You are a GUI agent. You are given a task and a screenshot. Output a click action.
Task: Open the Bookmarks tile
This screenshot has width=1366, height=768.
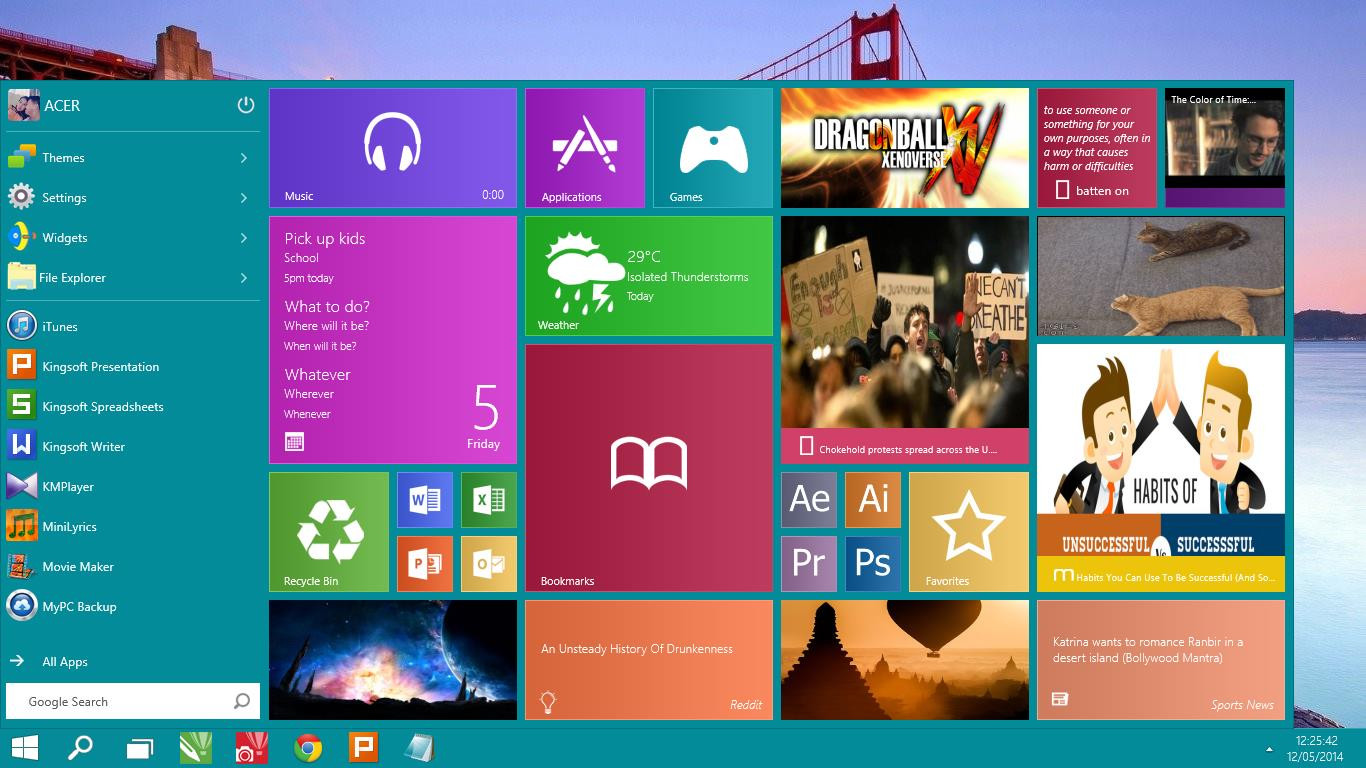(649, 468)
